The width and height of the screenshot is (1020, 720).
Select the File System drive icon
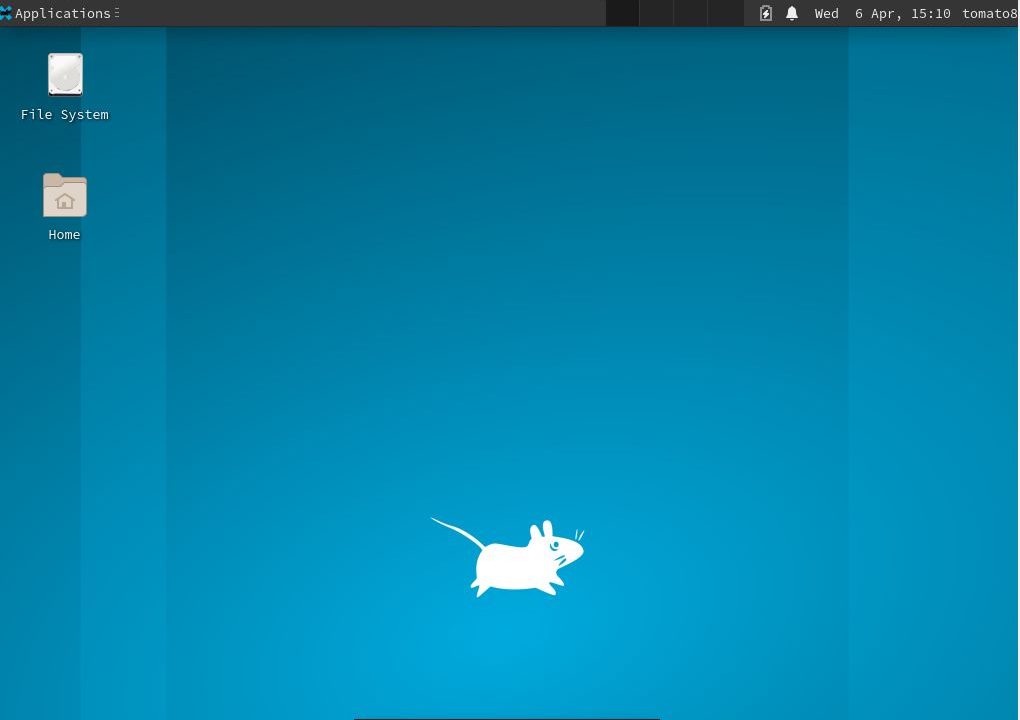click(x=65, y=75)
